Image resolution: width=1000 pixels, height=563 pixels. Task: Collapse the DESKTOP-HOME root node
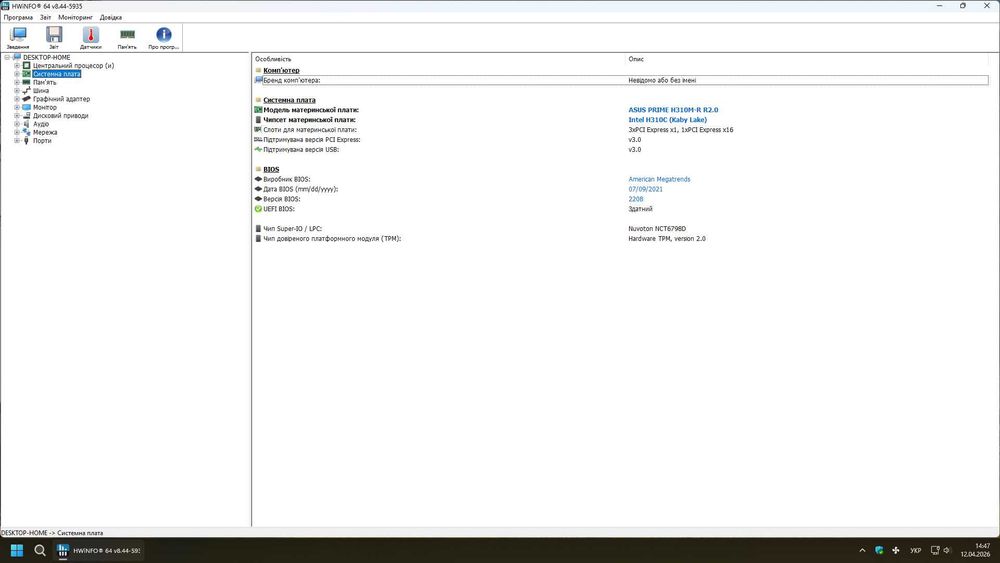point(7,57)
